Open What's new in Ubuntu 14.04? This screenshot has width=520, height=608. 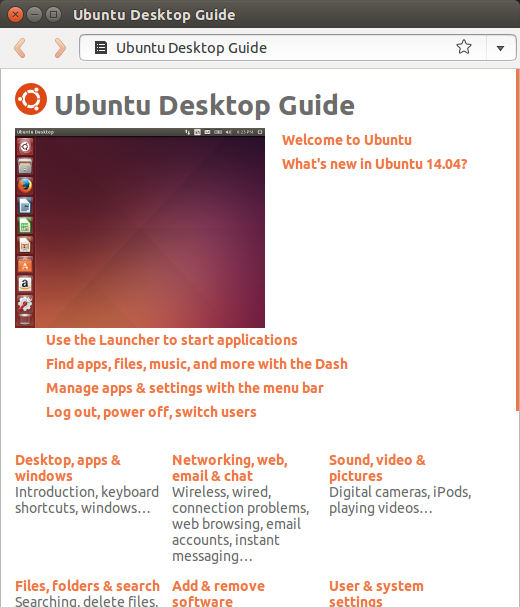pyautogui.click(x=374, y=164)
